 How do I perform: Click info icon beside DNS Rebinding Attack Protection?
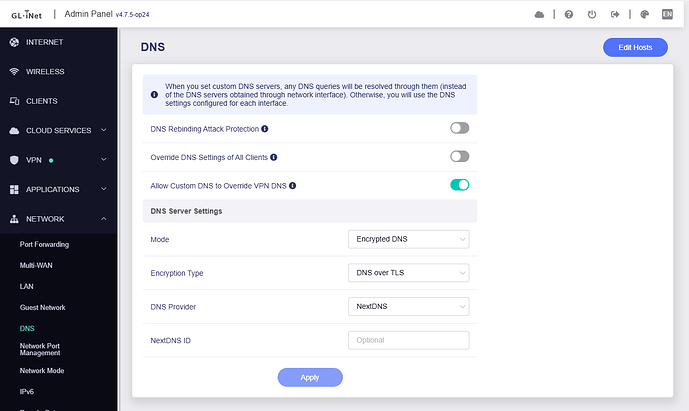pos(265,129)
